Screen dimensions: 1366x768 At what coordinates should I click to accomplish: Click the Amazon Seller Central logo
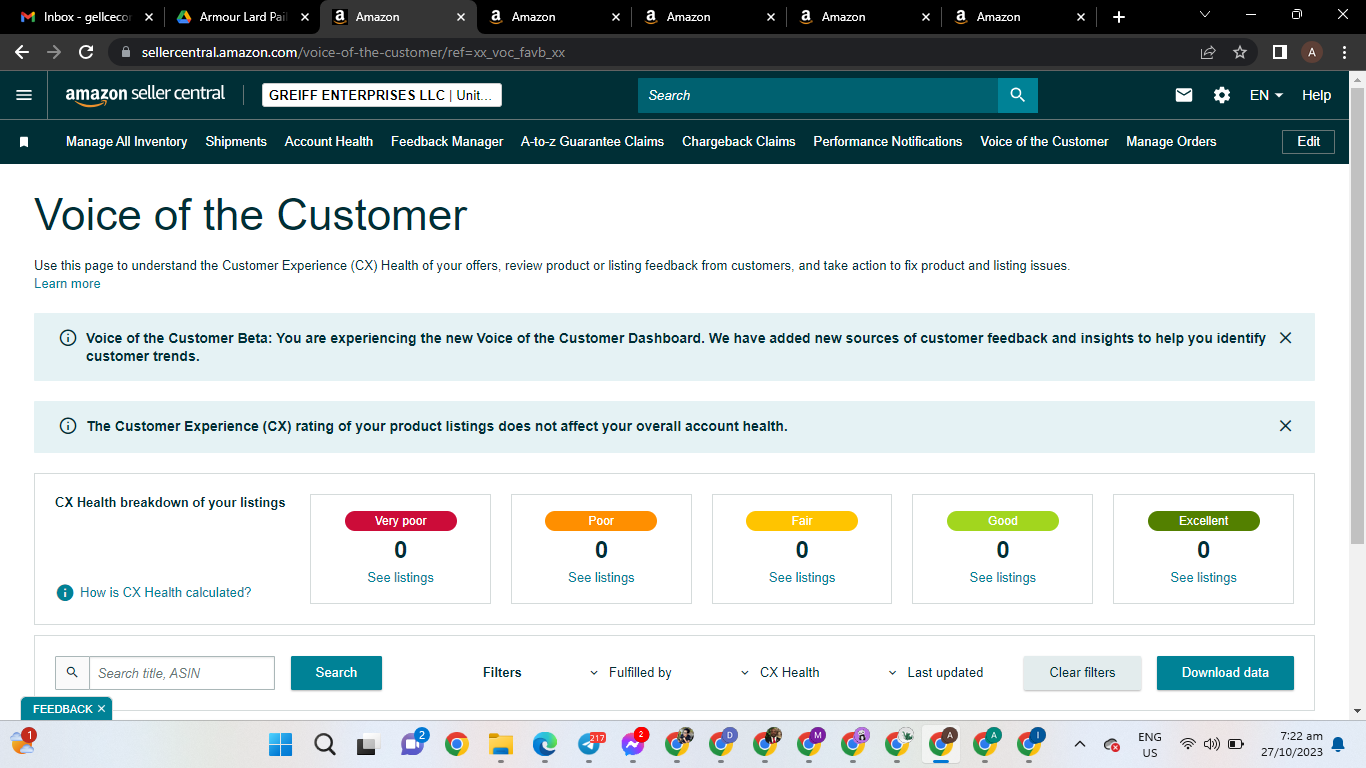[145, 95]
